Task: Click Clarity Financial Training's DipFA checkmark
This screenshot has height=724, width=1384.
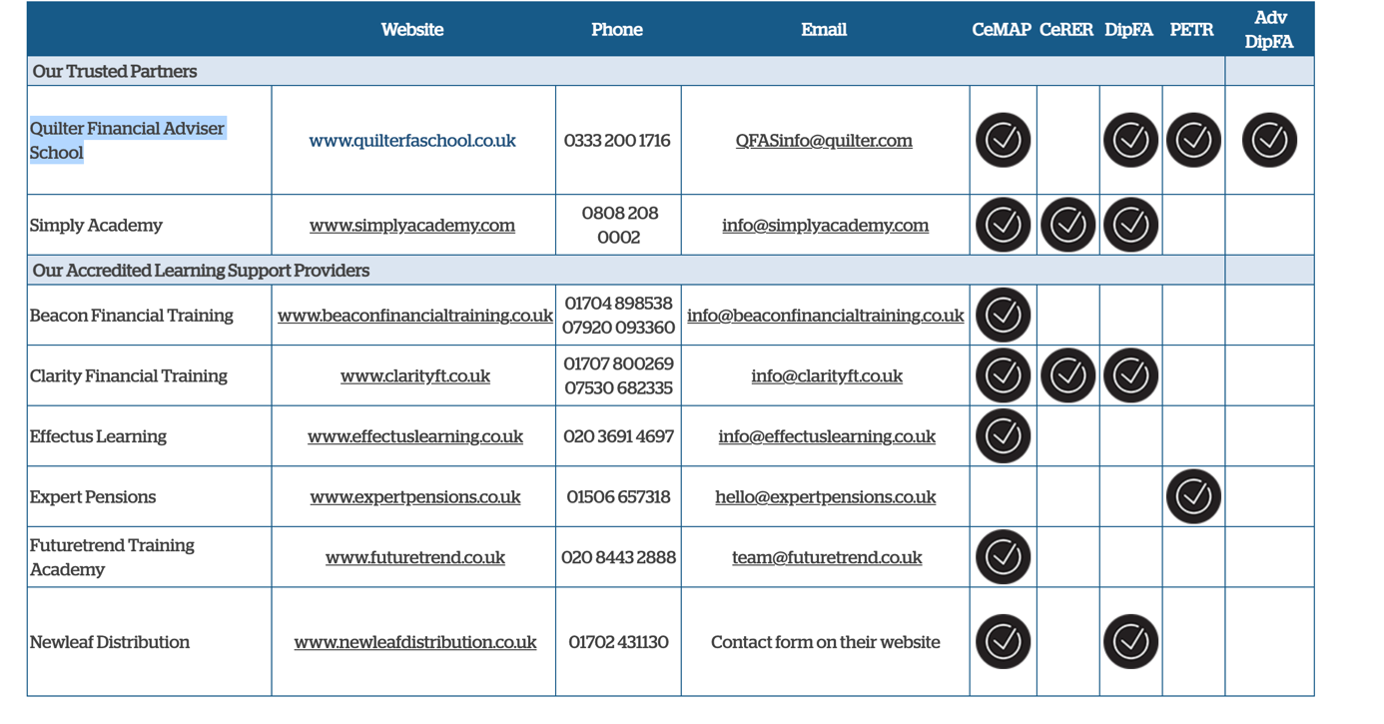Action: click(x=1130, y=376)
